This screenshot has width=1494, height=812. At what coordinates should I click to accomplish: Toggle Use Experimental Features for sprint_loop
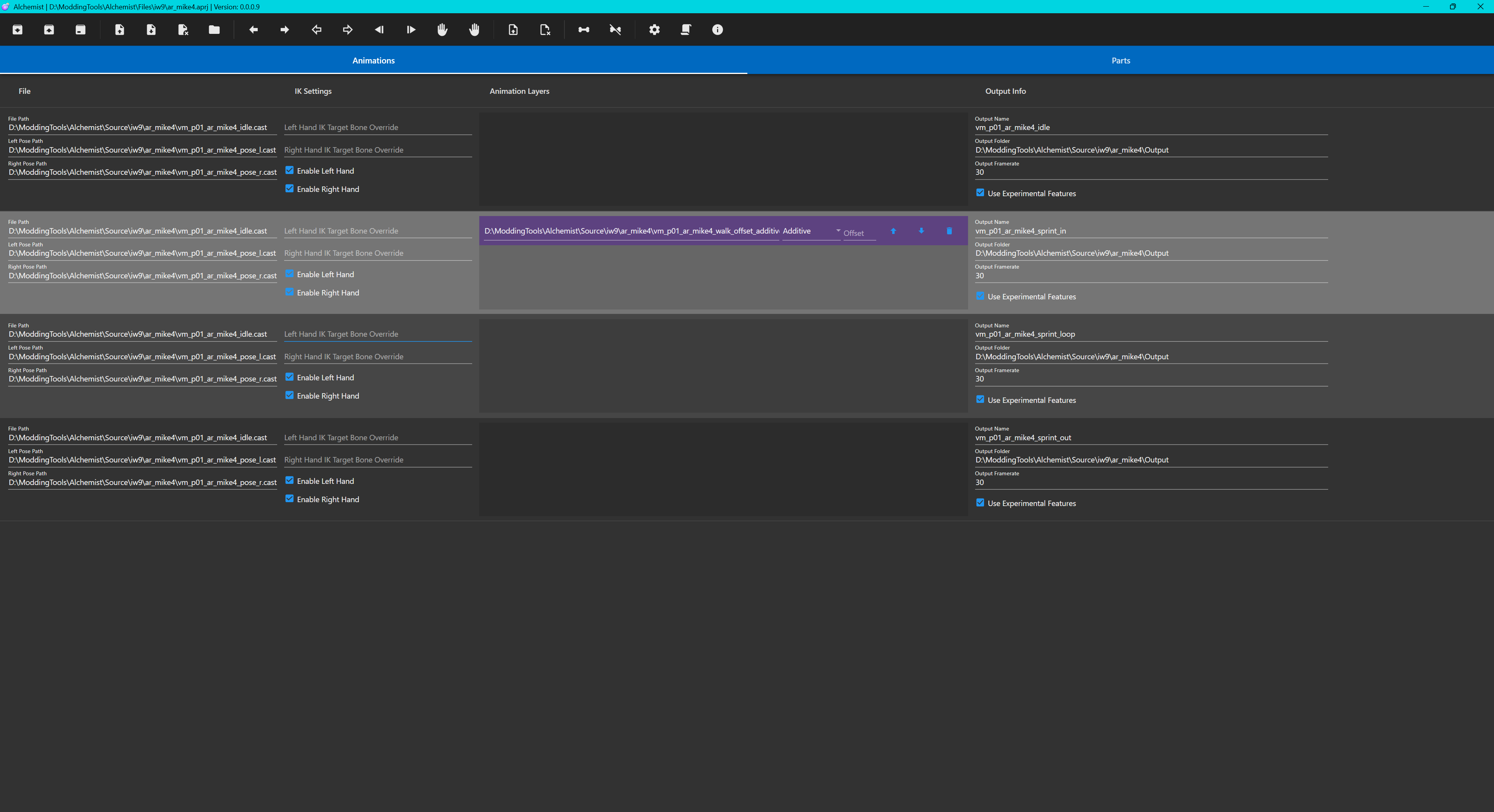coord(980,400)
